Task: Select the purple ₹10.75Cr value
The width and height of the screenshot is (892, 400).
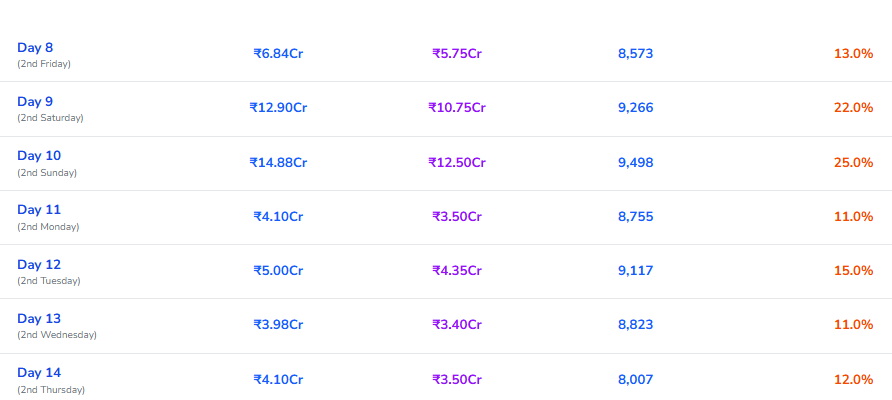Action: [x=457, y=108]
